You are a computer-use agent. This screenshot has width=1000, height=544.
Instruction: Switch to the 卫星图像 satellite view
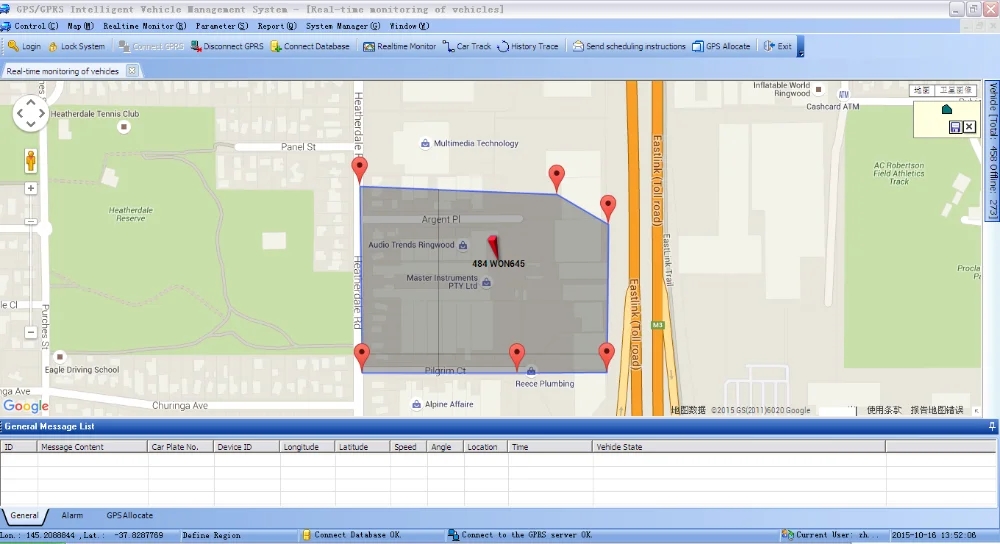pos(955,90)
